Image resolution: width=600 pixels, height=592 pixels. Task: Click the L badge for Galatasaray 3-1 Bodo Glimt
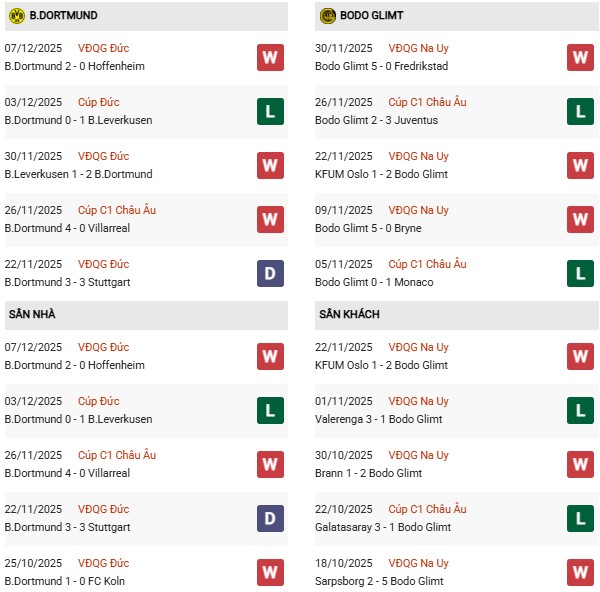click(x=581, y=518)
